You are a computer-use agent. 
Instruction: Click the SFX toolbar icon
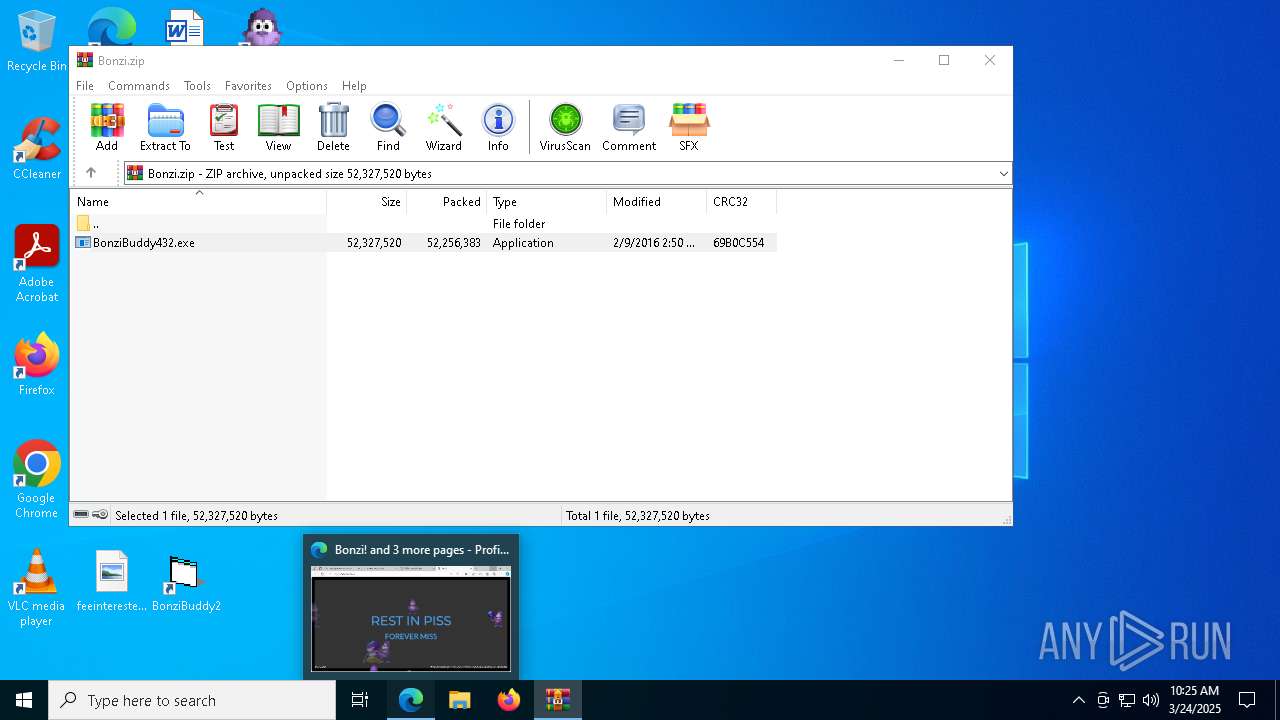pyautogui.click(x=689, y=127)
